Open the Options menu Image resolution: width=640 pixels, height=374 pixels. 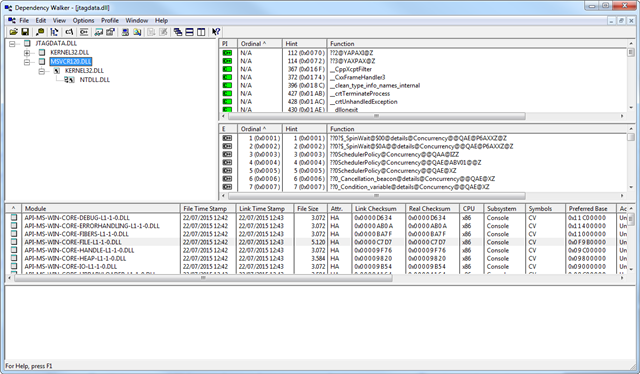pos(83,20)
